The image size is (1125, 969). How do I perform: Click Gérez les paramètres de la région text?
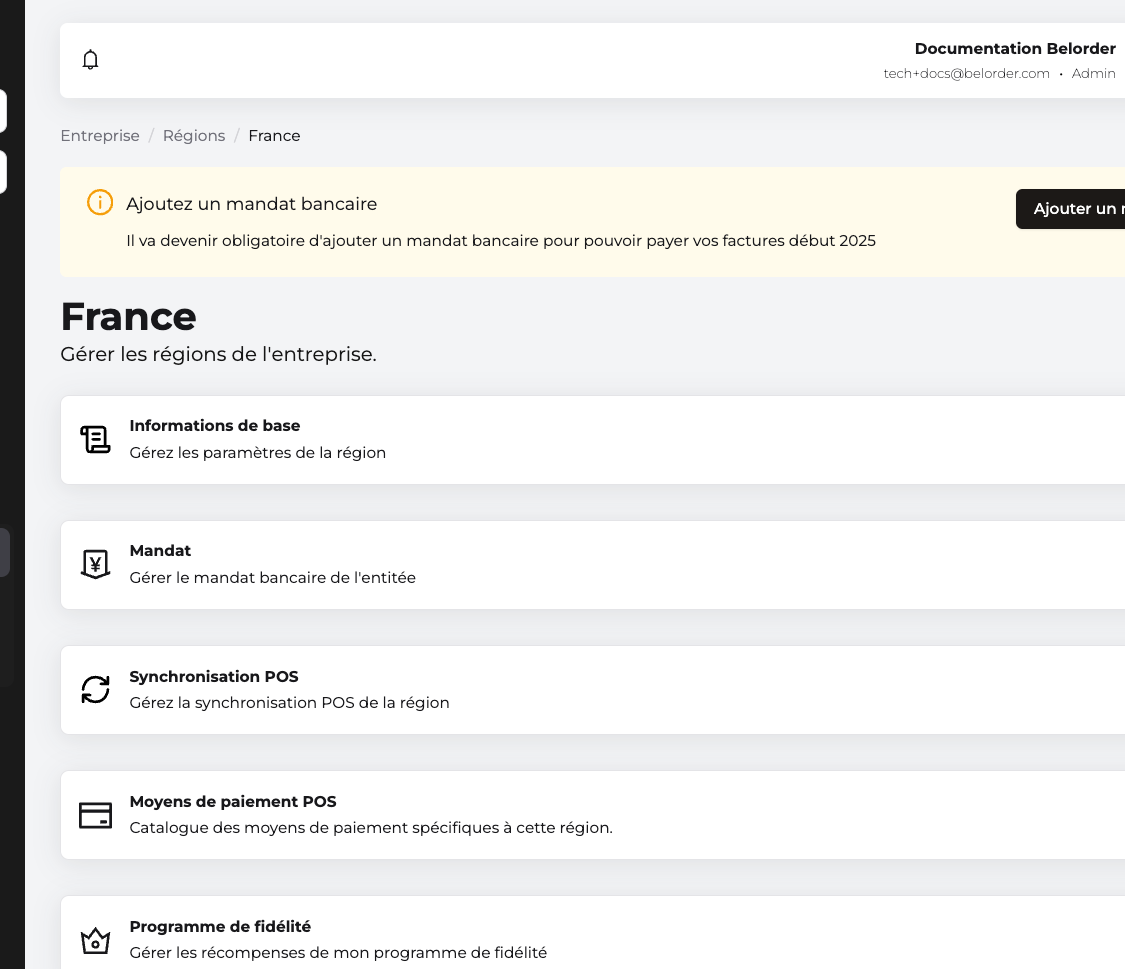258,453
